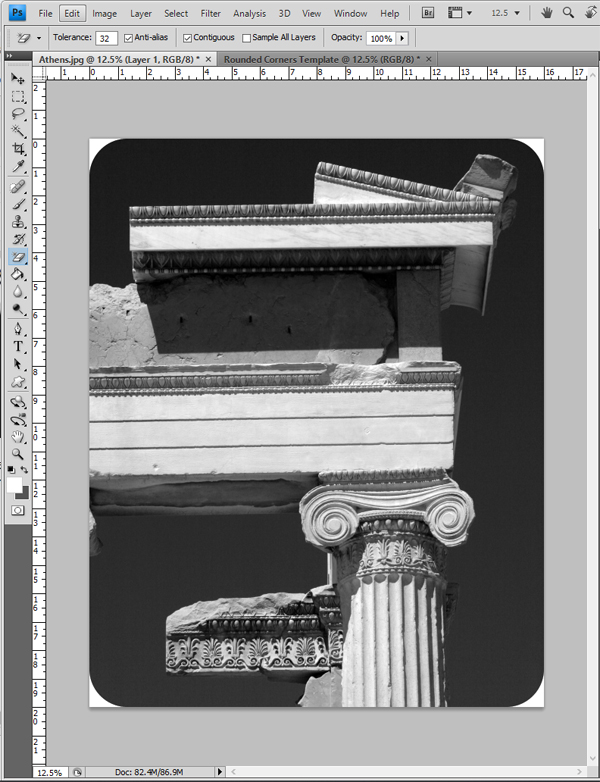
Task: Select the Move tool
Action: click(18, 78)
